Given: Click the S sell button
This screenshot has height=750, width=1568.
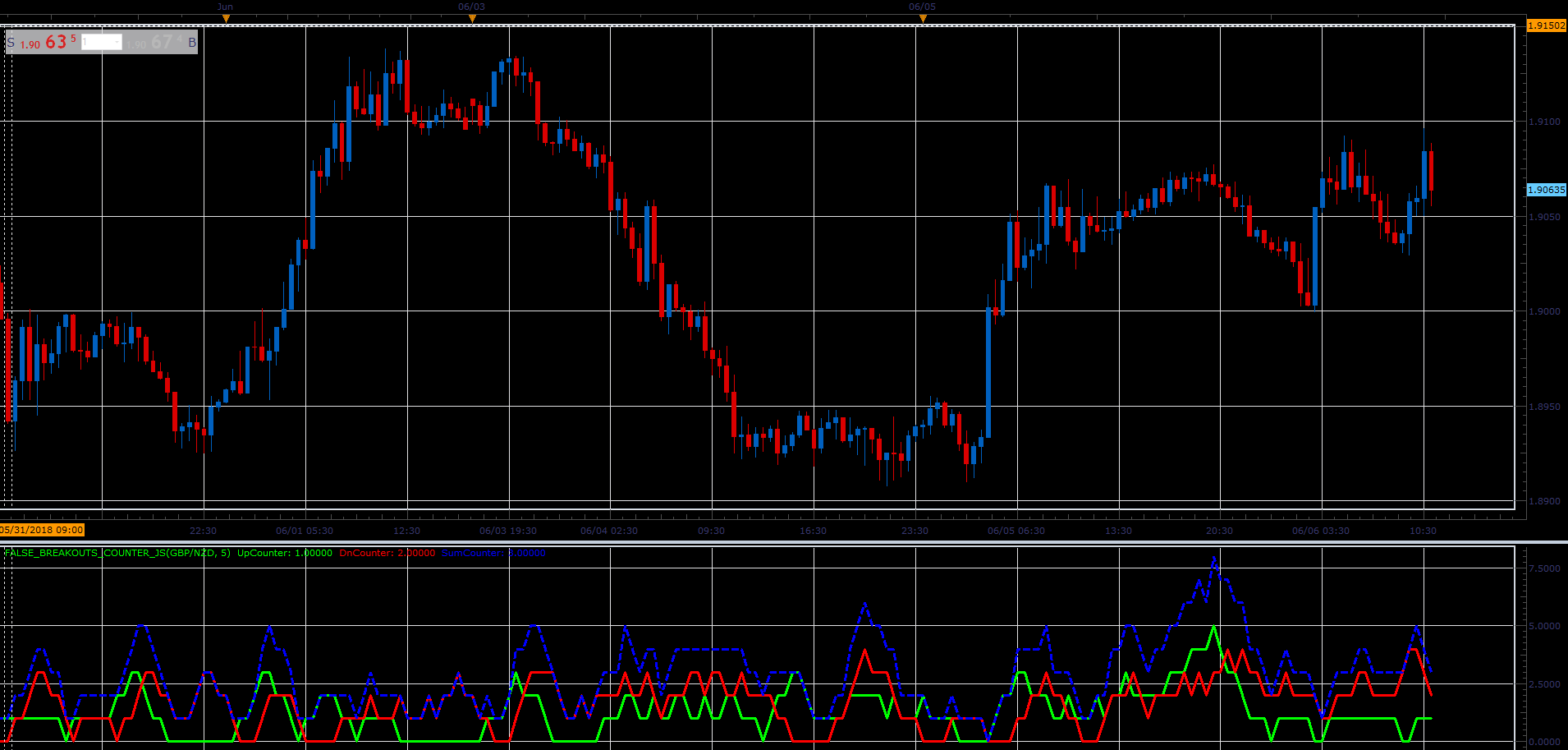Looking at the screenshot, I should (x=11, y=42).
